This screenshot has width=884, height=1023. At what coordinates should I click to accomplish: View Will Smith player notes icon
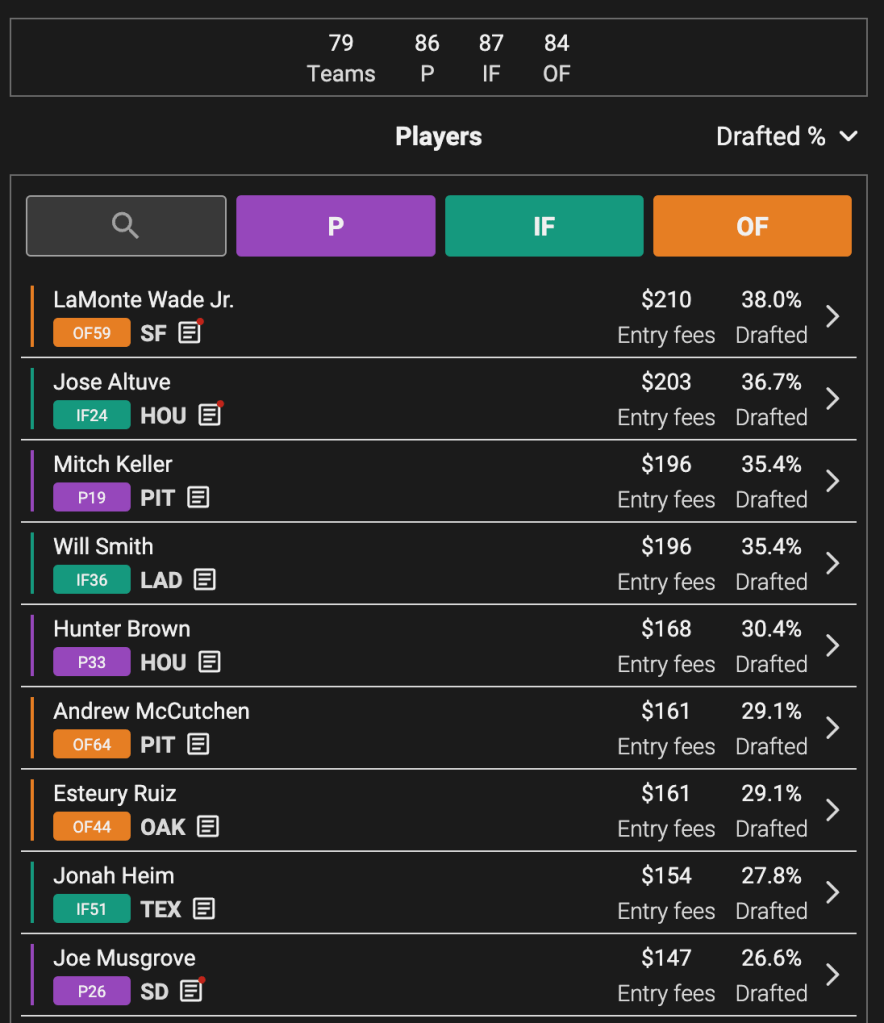(205, 580)
